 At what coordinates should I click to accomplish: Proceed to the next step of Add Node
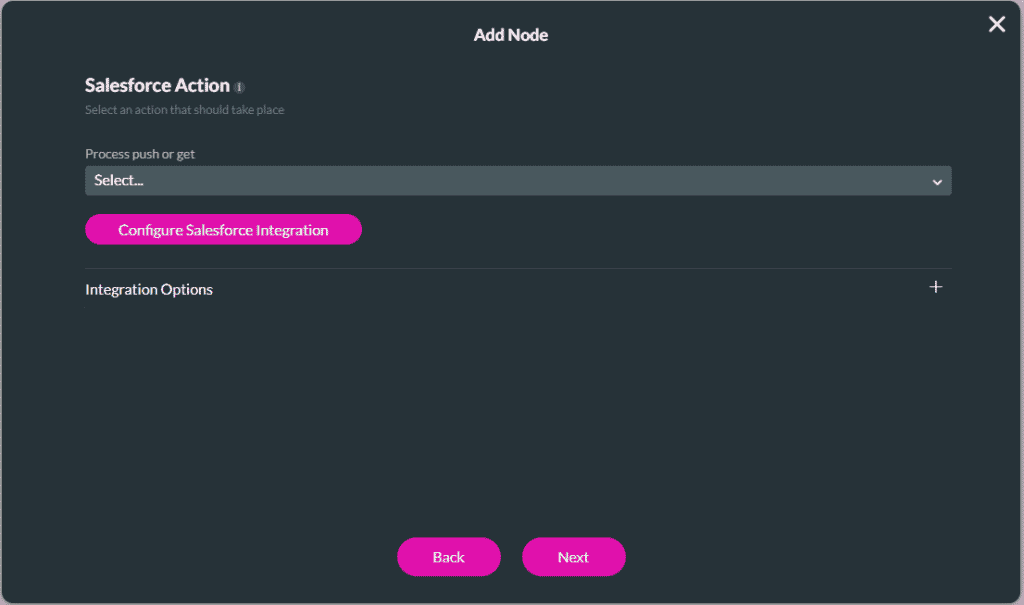[573, 557]
